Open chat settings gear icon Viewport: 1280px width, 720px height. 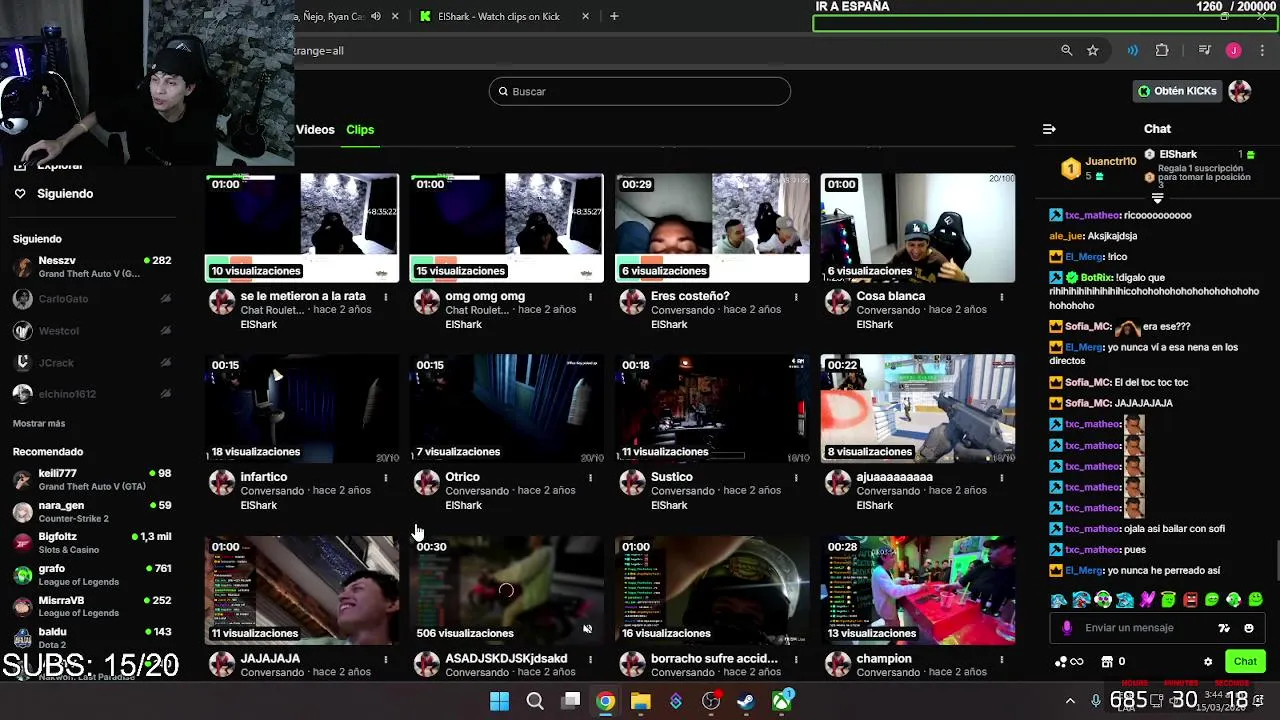1208,662
